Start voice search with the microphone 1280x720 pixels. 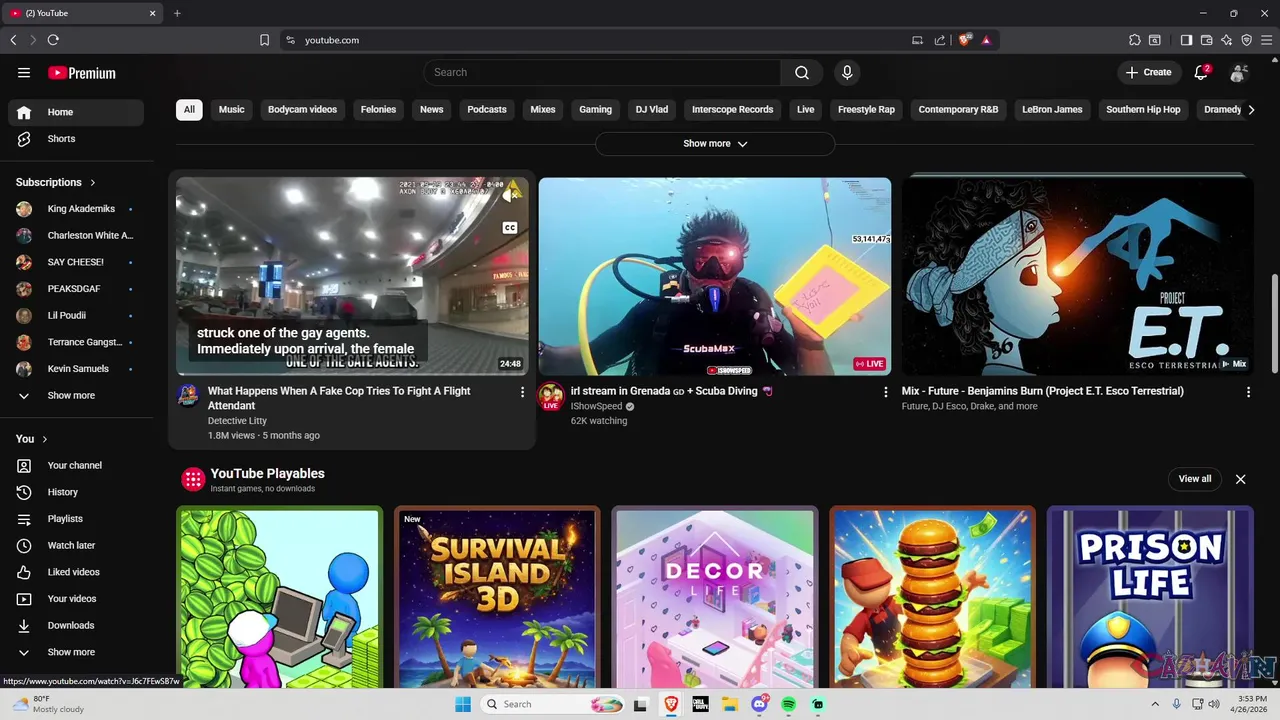847,72
